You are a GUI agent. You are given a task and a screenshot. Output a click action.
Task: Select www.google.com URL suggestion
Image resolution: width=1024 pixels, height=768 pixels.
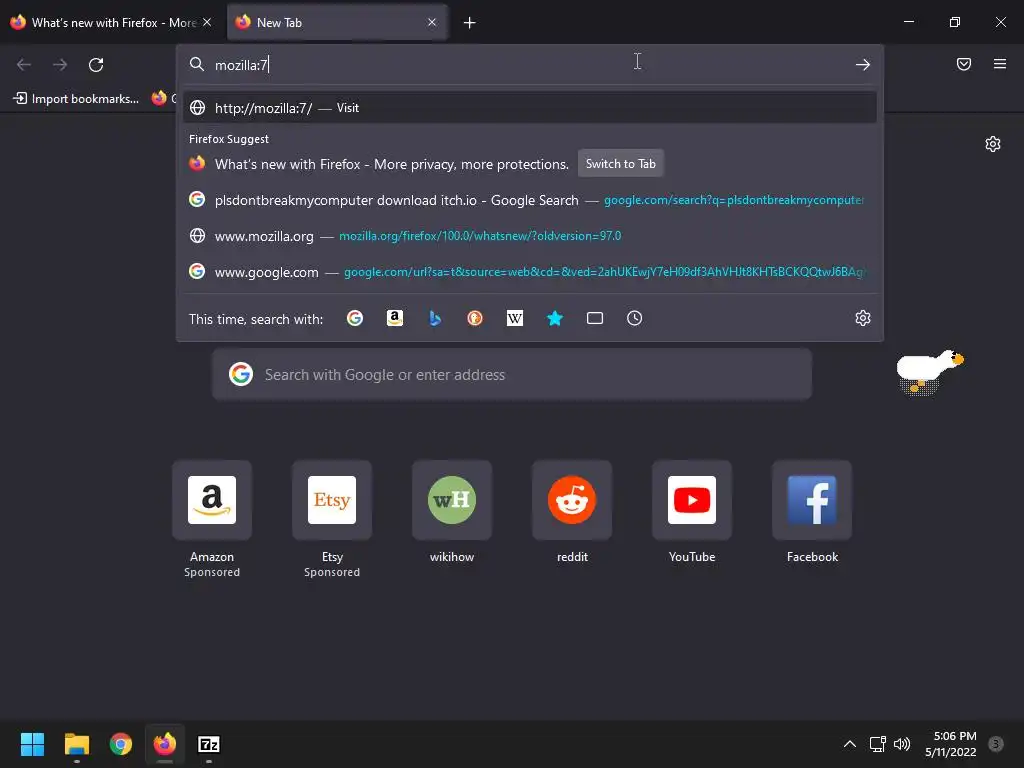(530, 272)
